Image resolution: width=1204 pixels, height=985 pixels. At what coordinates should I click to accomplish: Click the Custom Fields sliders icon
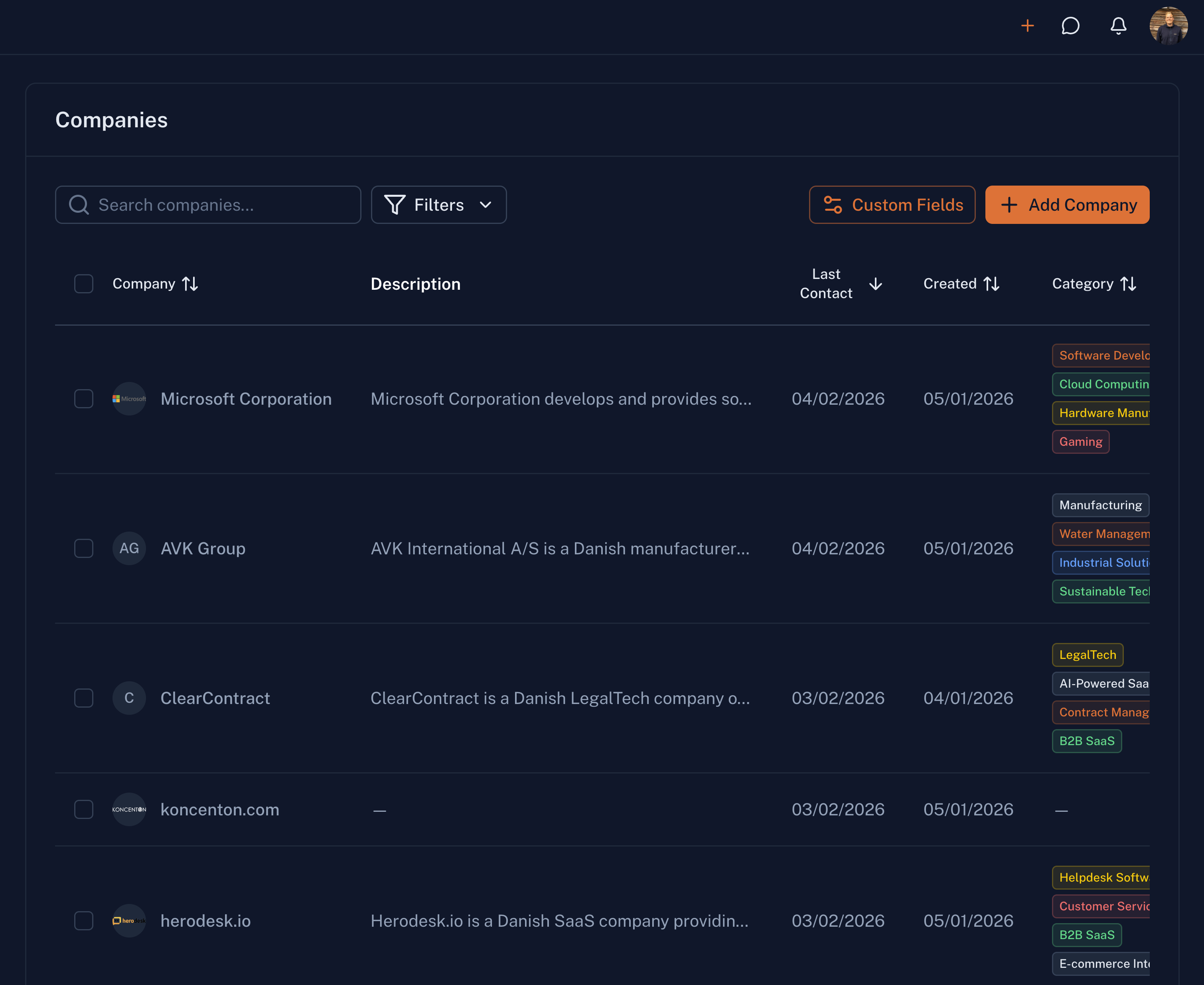coord(833,205)
